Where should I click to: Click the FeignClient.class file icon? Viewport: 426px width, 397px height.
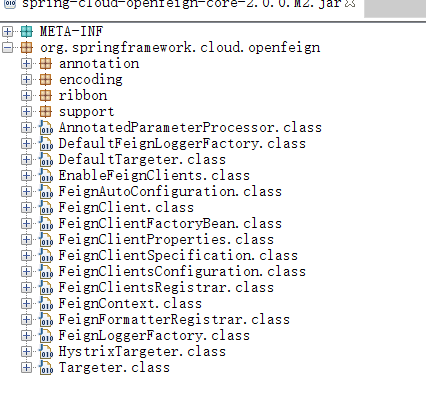click(46, 208)
